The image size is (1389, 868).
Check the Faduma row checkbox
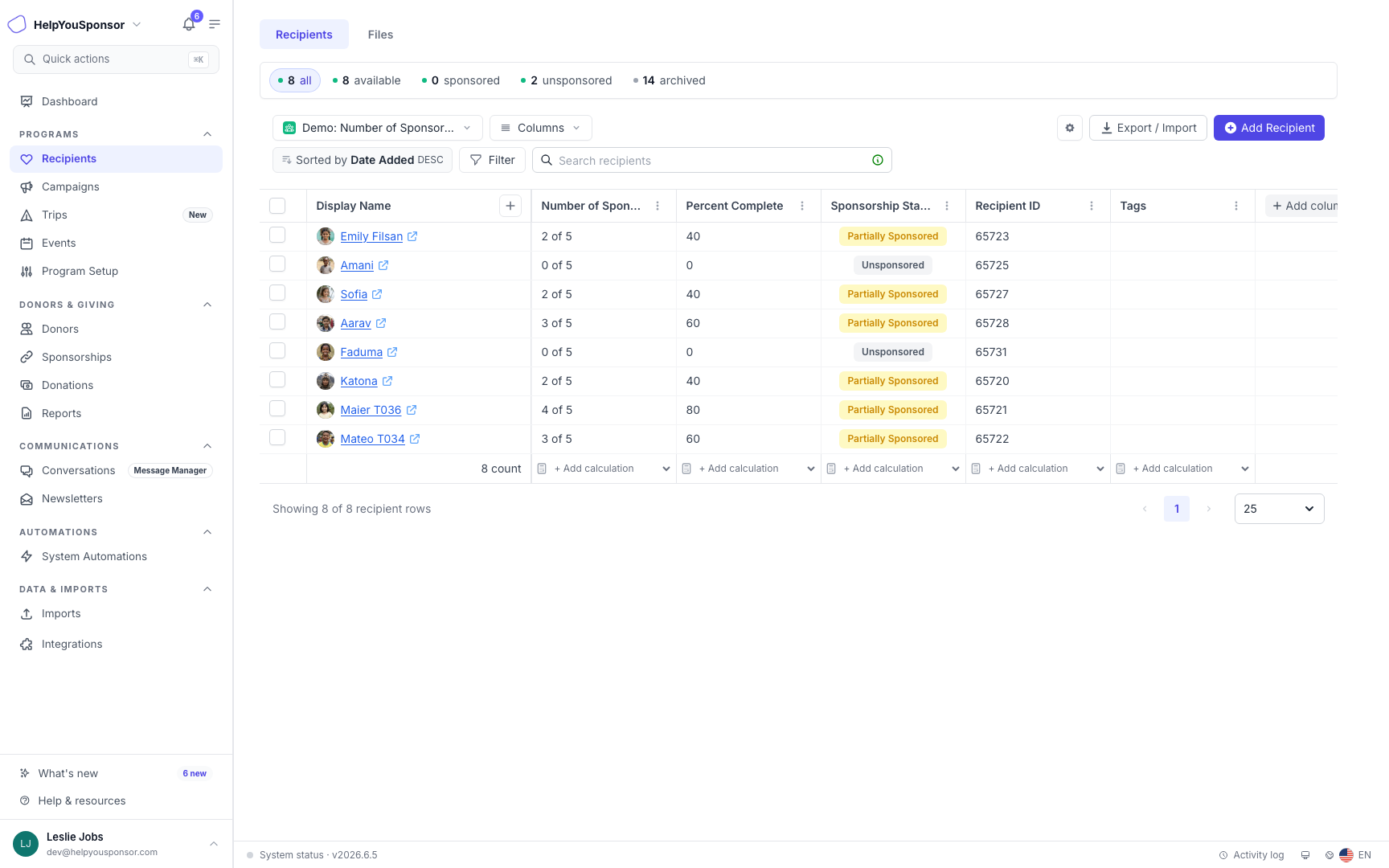tap(277, 350)
